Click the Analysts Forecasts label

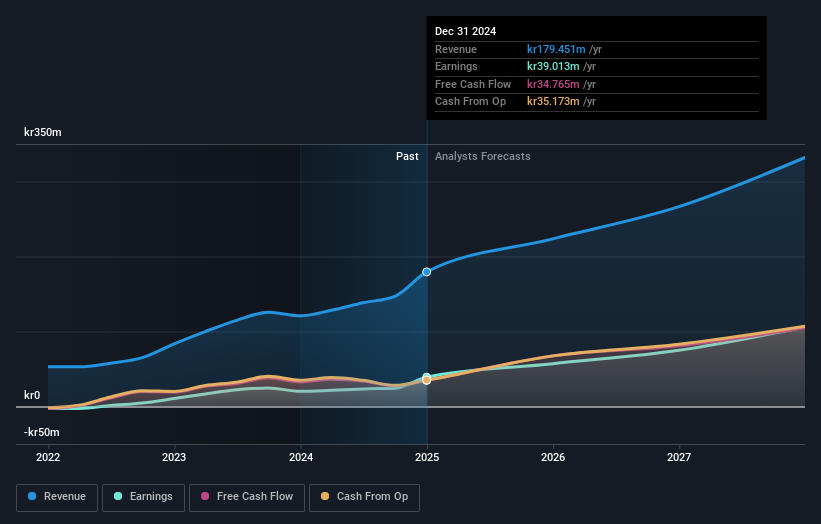click(483, 156)
